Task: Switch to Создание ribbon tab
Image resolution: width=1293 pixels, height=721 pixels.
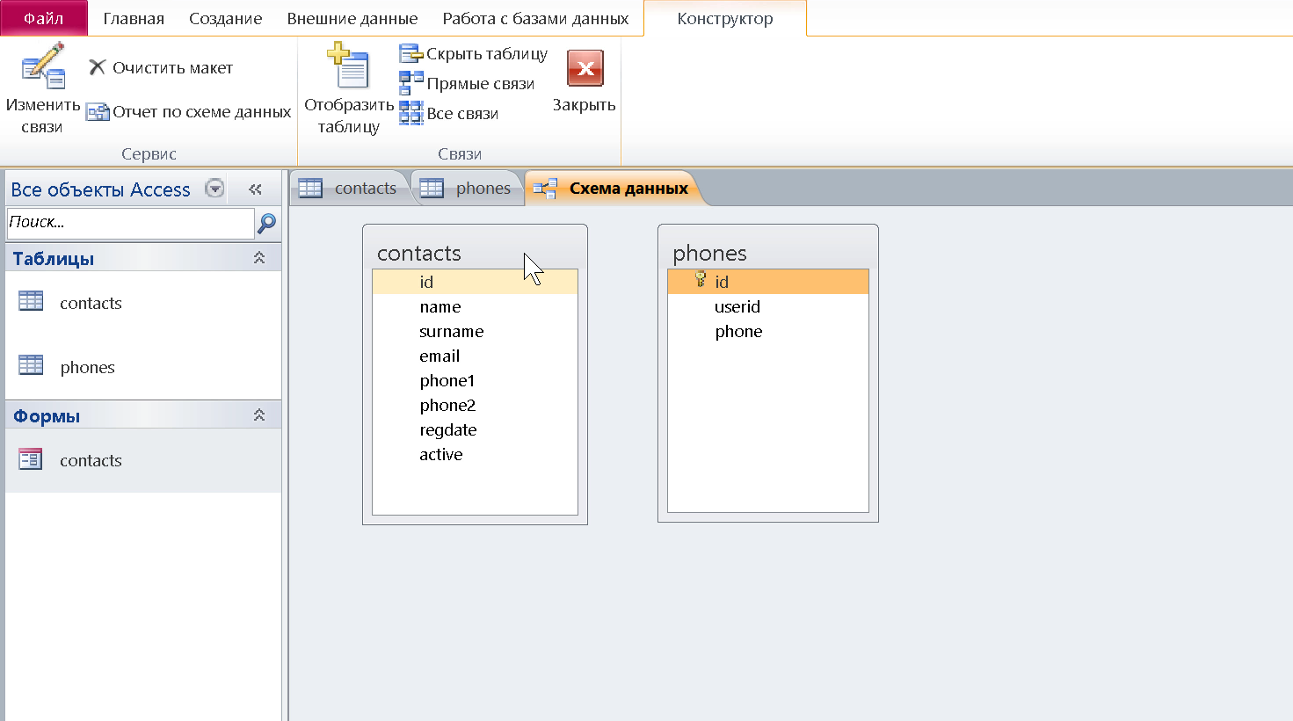Action: (x=225, y=19)
